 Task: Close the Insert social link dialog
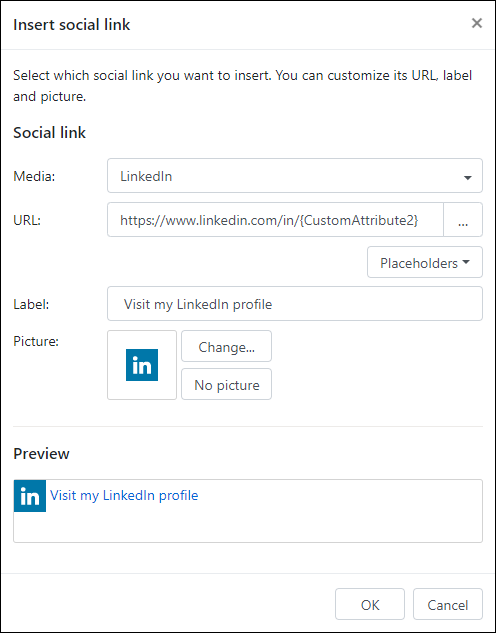coord(477,23)
